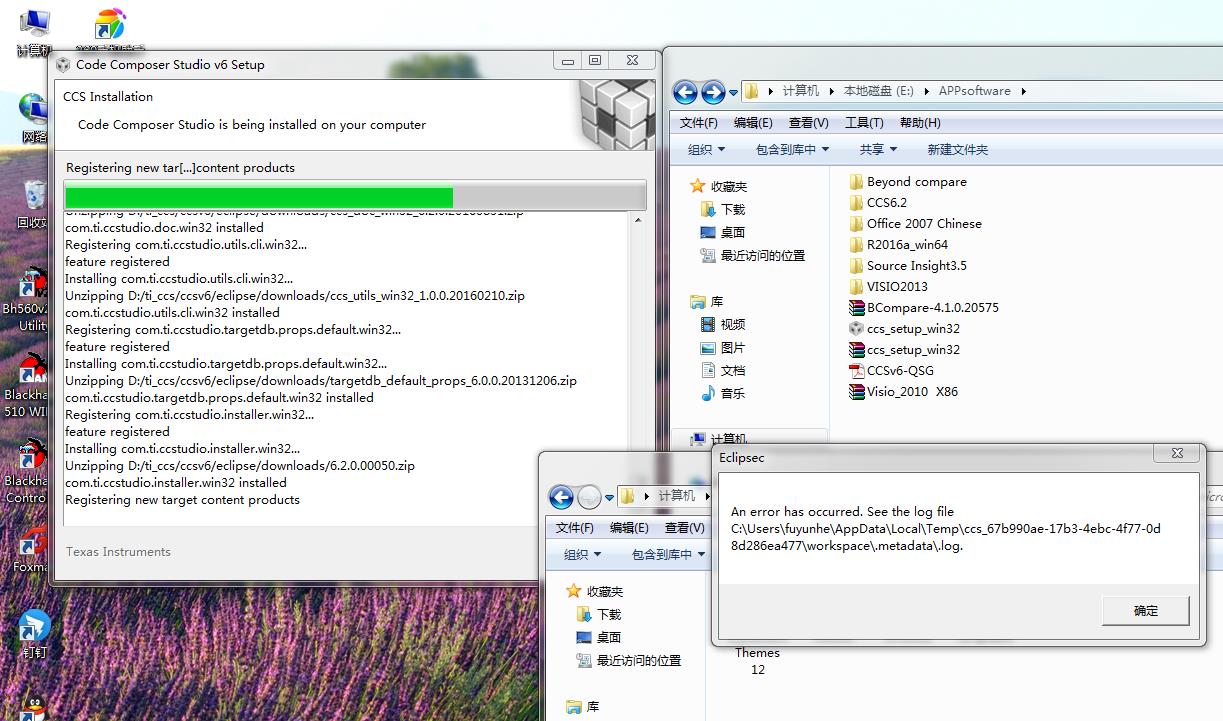Open the Office 2007 Chinese folder
This screenshot has width=1223, height=721.
[915, 224]
